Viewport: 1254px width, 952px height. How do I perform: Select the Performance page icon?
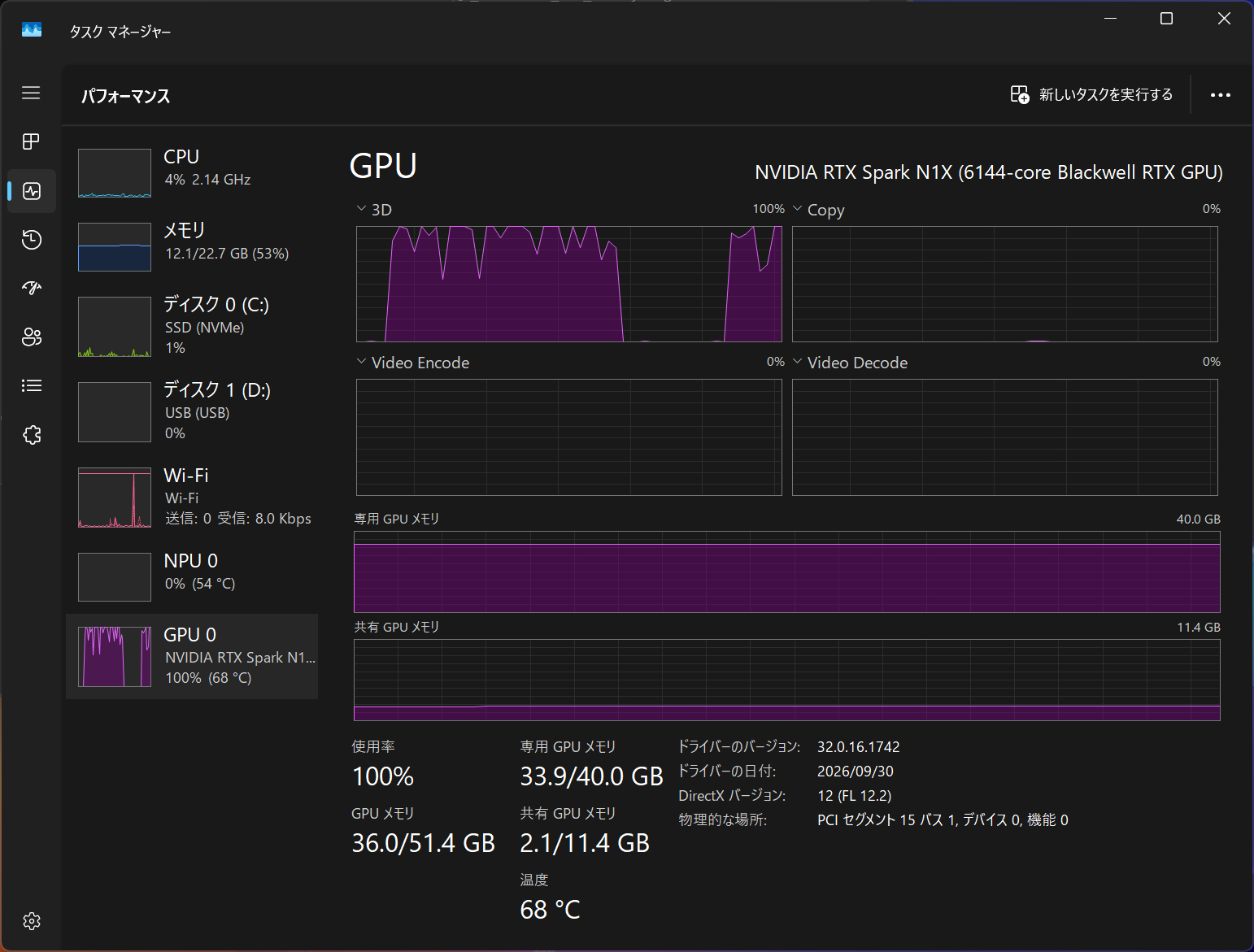(32, 191)
